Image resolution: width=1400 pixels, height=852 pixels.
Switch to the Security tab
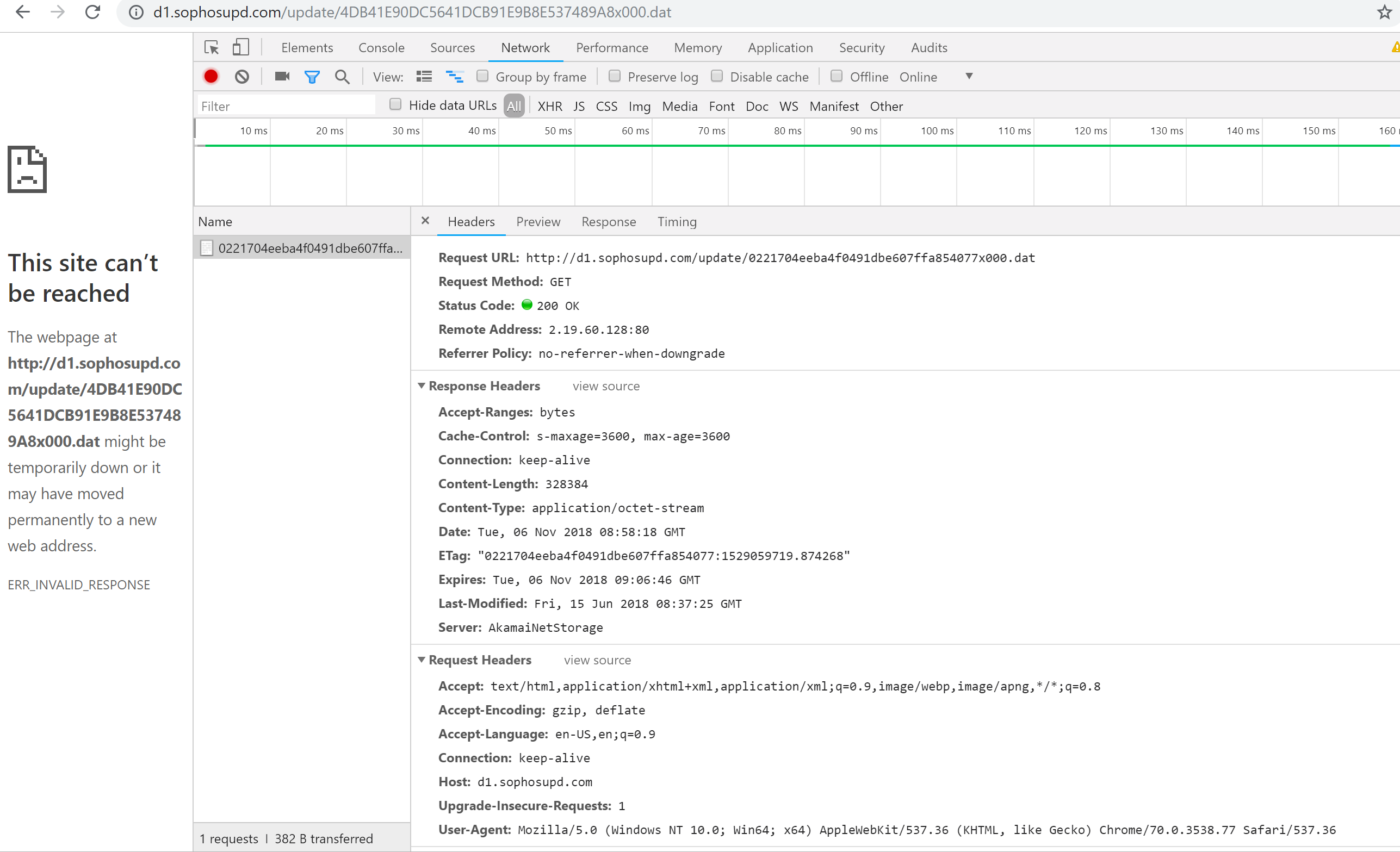tap(862, 48)
